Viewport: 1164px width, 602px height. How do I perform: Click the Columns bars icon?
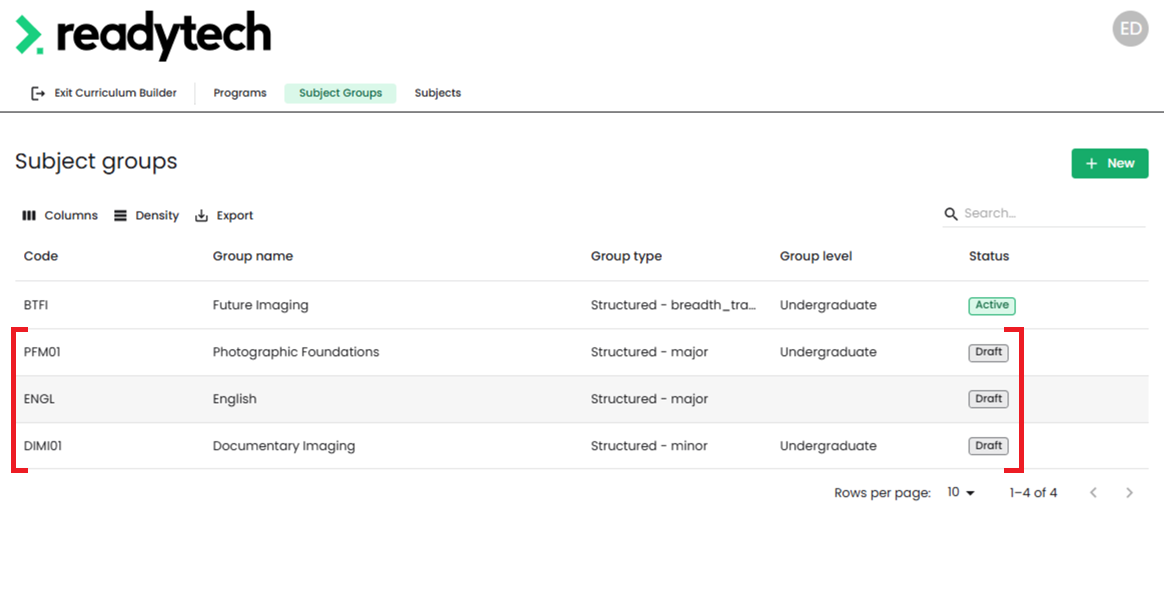29,215
